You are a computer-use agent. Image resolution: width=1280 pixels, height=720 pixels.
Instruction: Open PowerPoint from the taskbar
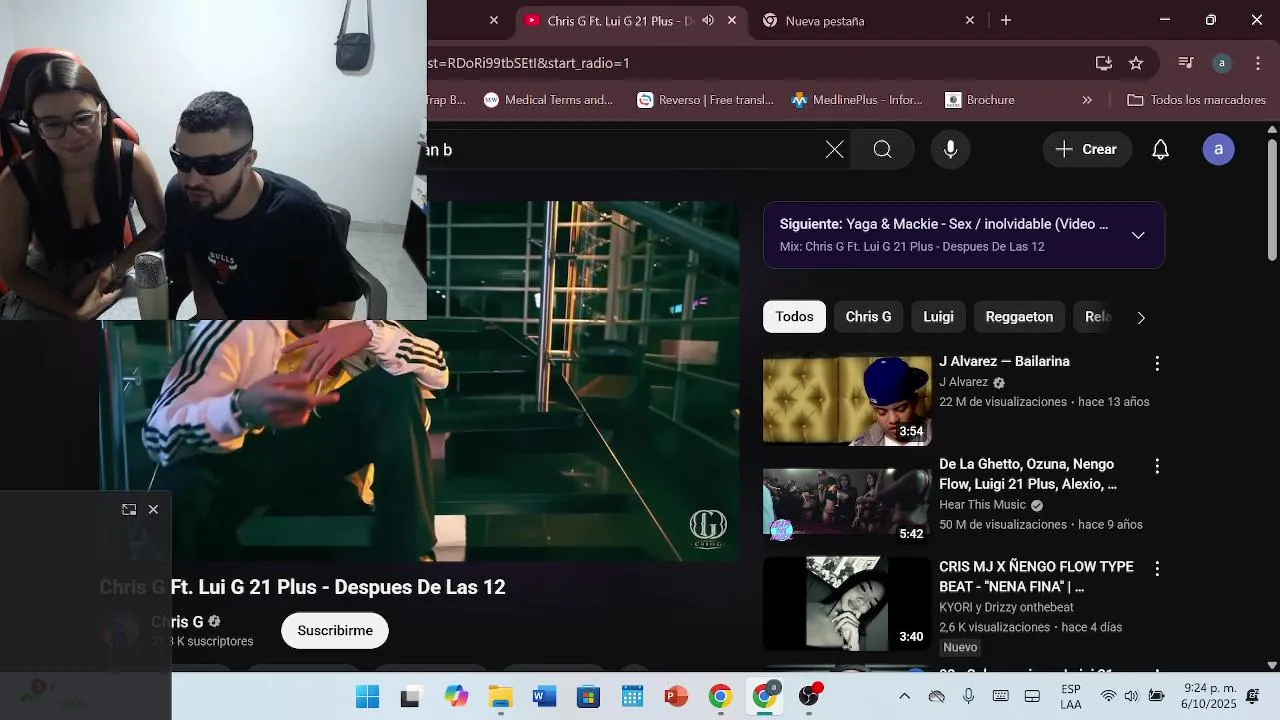[x=676, y=696]
